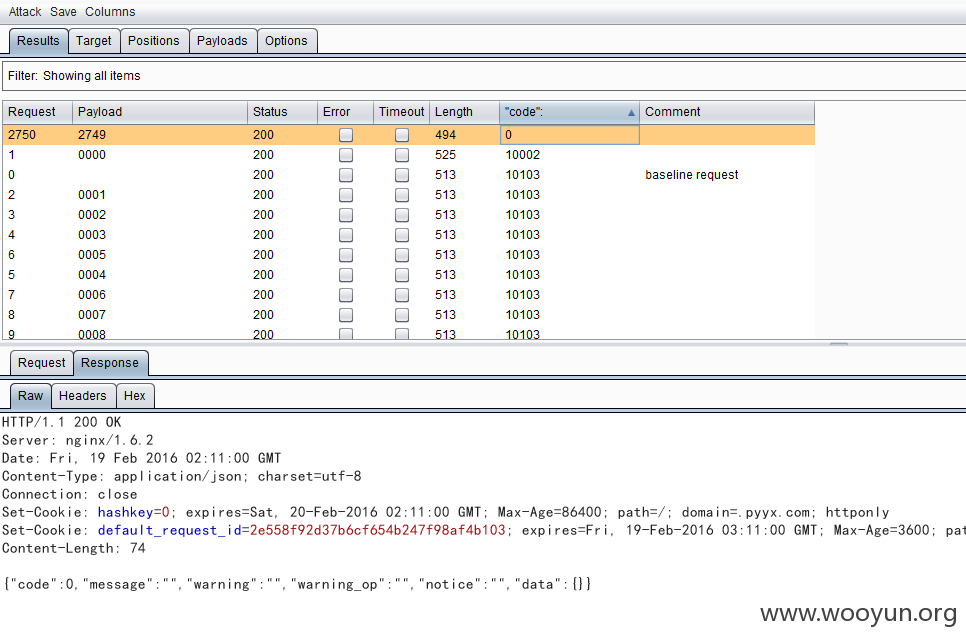Sort by the Payload column header
Viewport: 966px width, 642px height.
[160, 112]
